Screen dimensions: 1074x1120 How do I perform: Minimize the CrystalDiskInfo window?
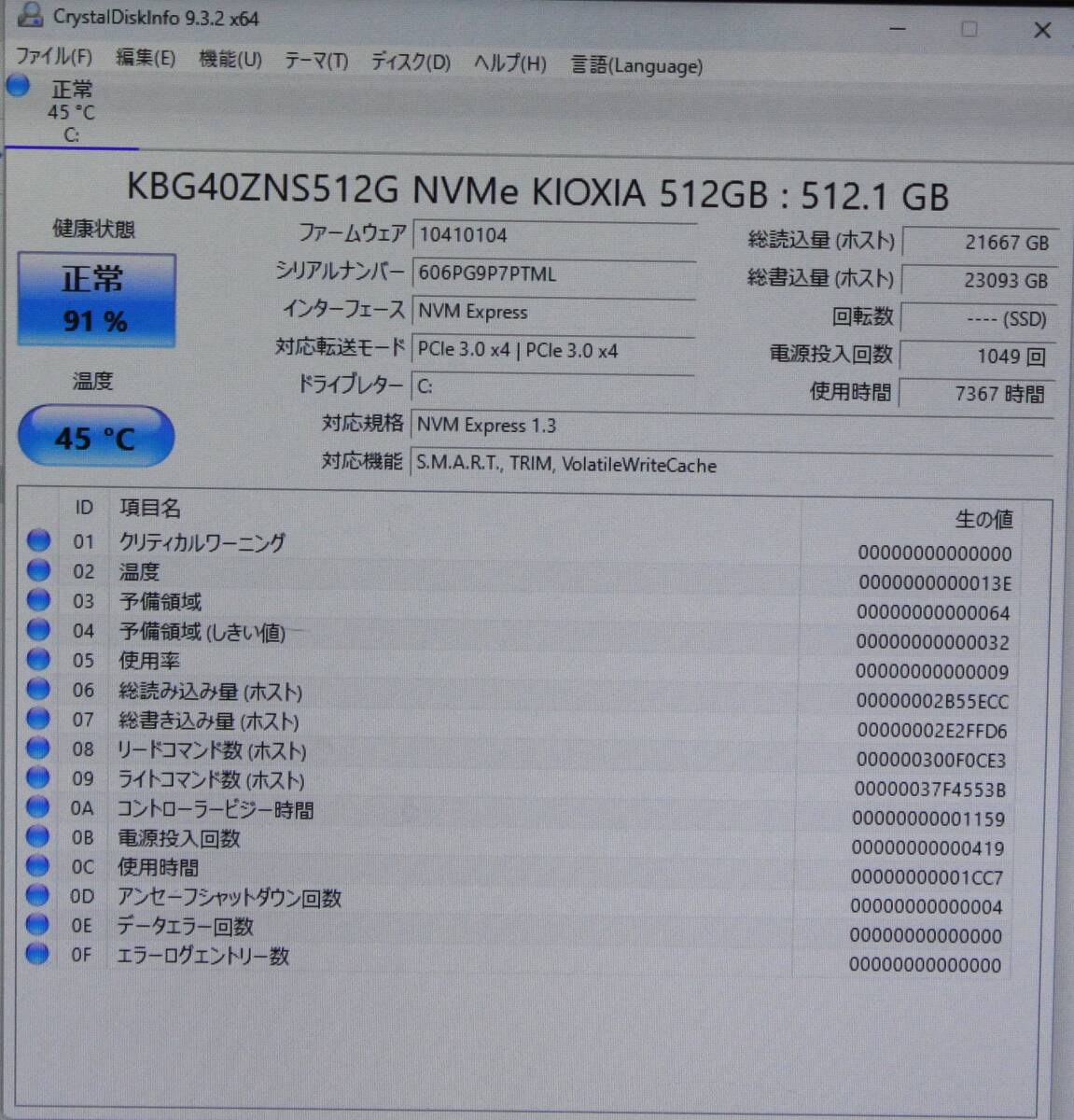pos(898,29)
